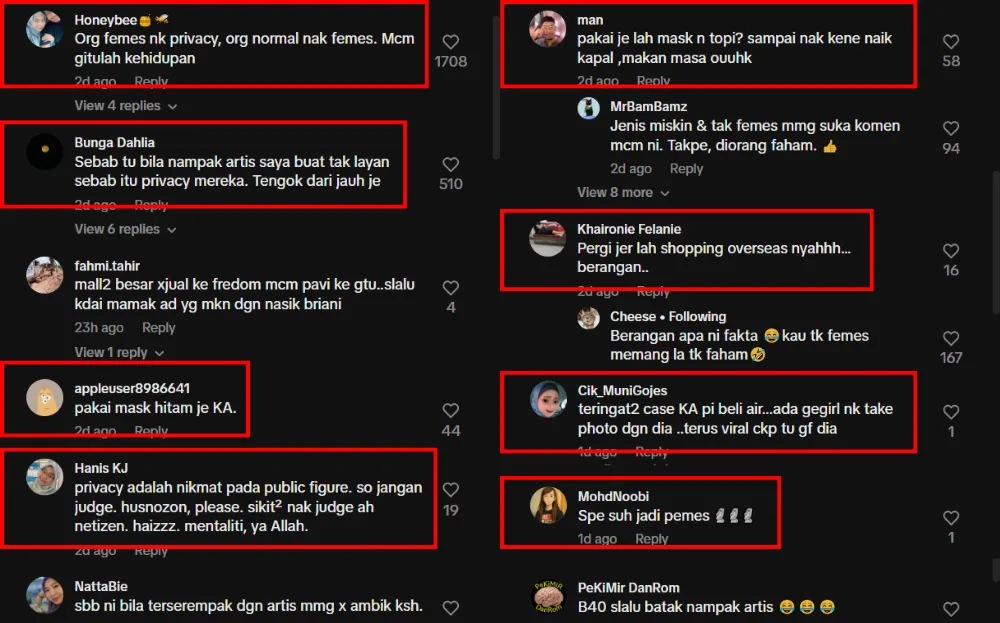Like Khaironie Felanie's comment

950,251
